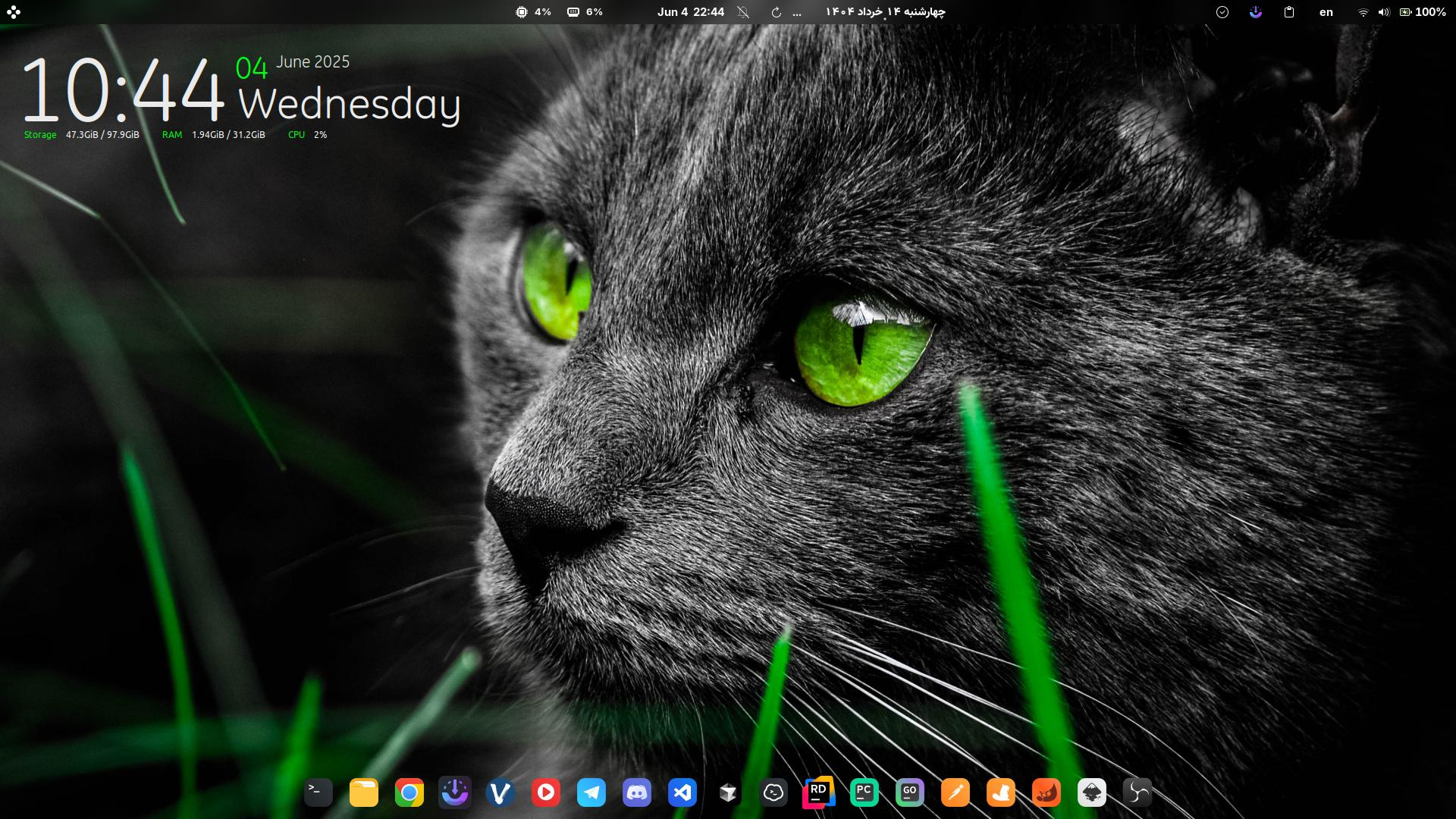The height and width of the screenshot is (819, 1456).
Task: Launch the blue V app icon in dock
Action: point(500,792)
